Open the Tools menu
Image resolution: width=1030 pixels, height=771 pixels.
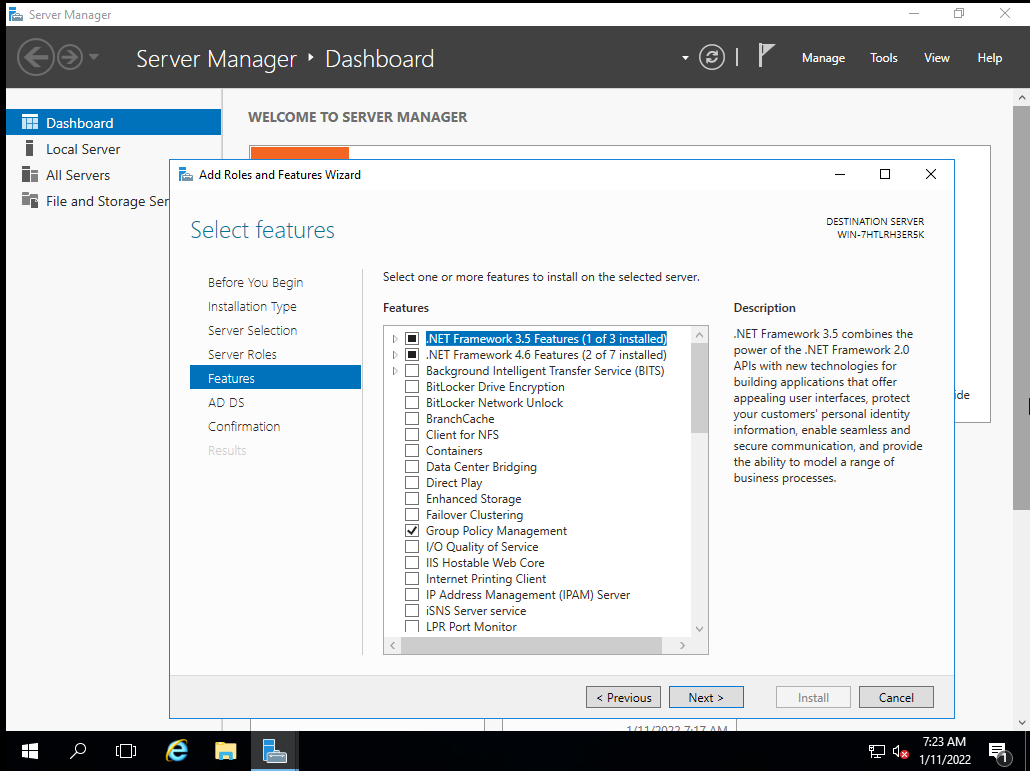tap(883, 57)
